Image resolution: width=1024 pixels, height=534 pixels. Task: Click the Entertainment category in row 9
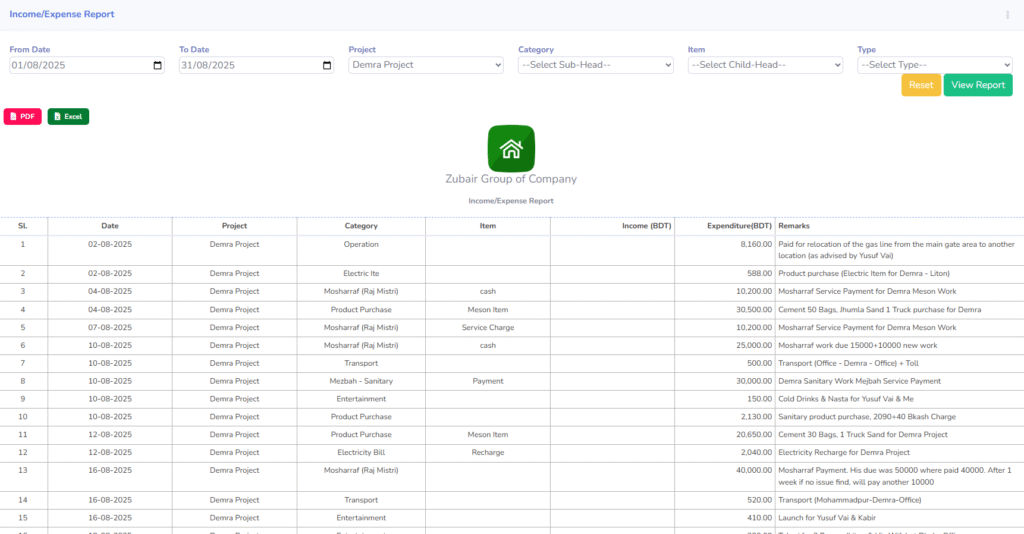[x=361, y=399]
